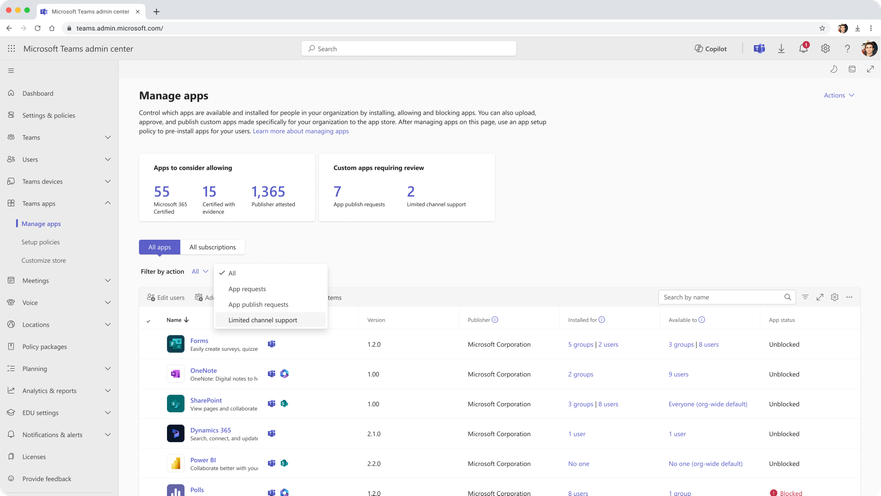
Task: Open settings gear in the header
Action: [825, 49]
